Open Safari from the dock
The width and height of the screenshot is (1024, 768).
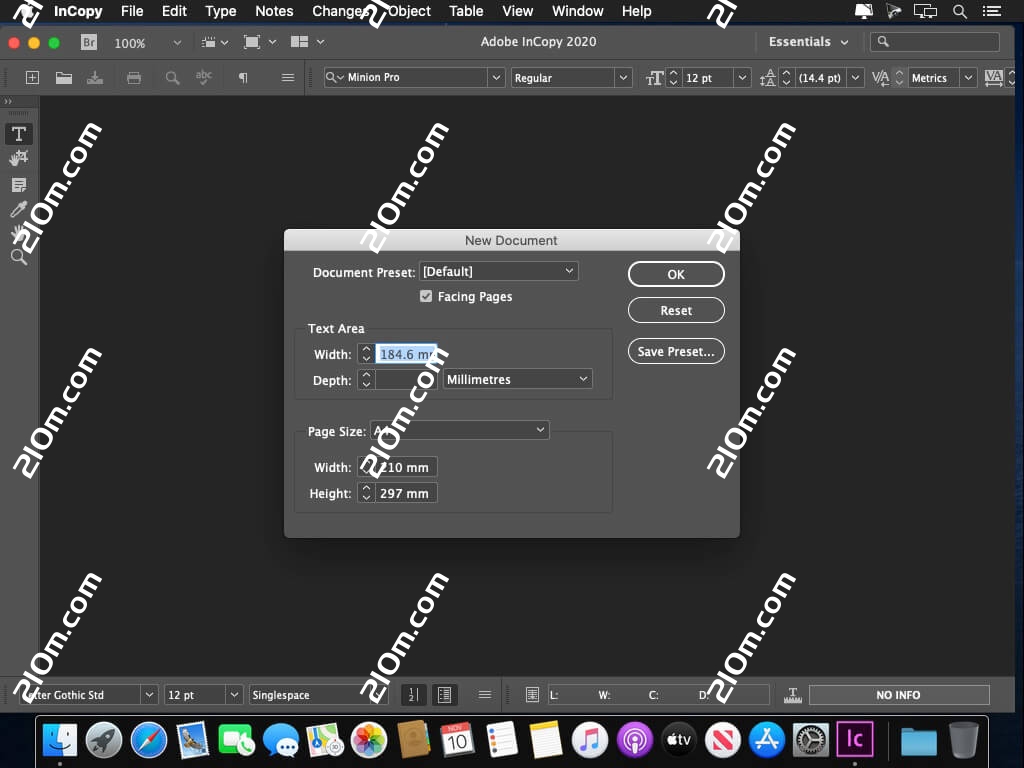pos(148,740)
